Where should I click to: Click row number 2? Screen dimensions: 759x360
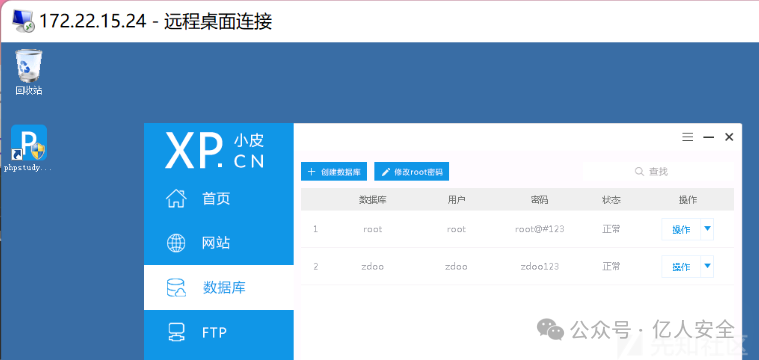point(316,266)
